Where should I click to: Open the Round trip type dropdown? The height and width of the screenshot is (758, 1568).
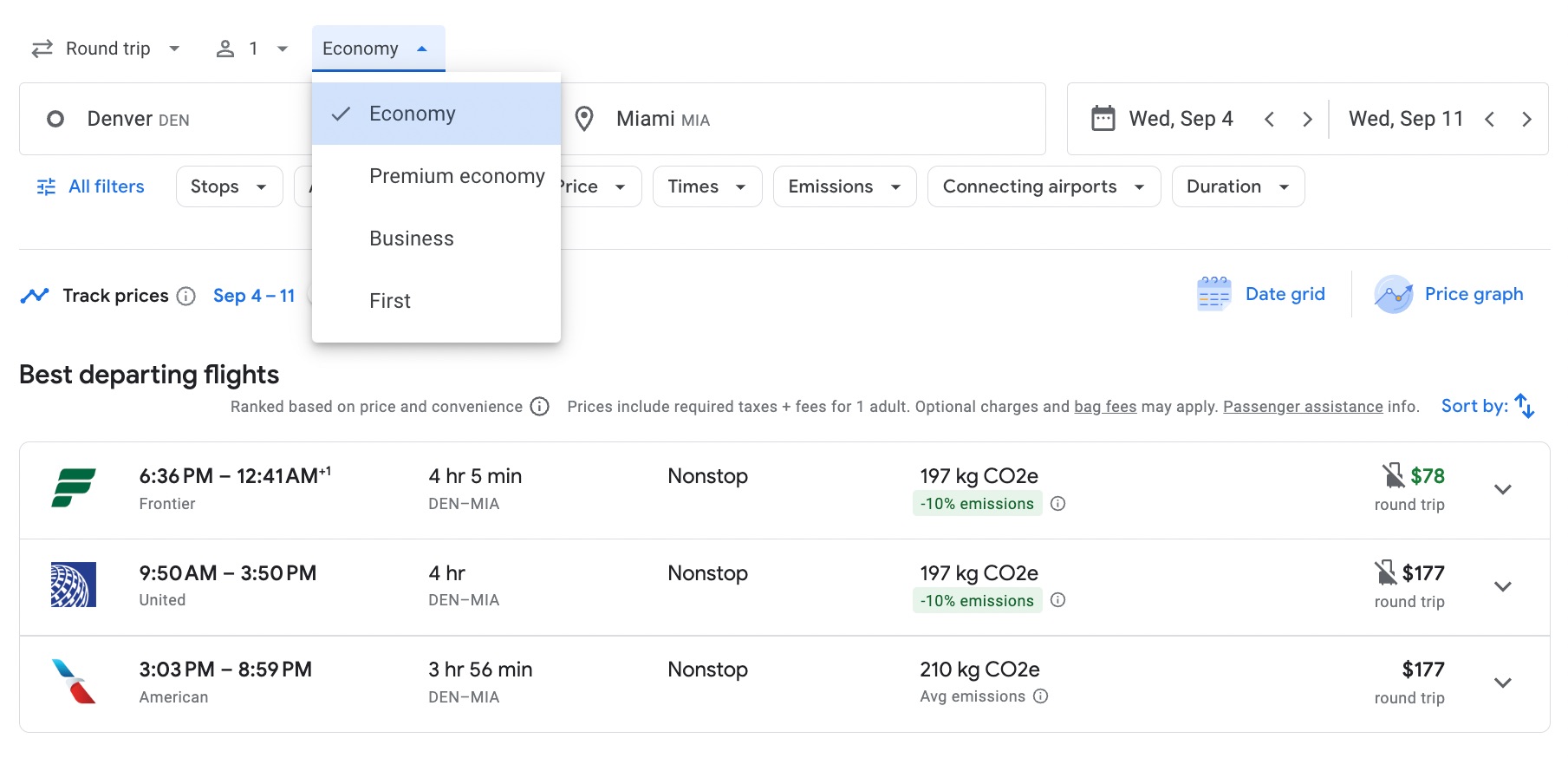tap(107, 49)
